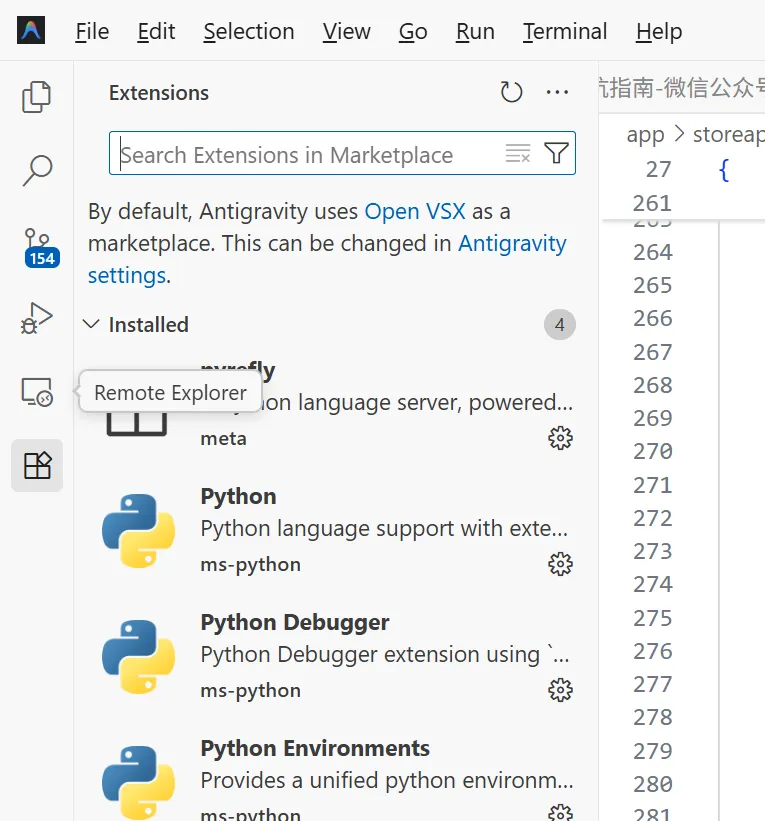Open the extensions filter options
This screenshot has height=821, width=765.
tap(556, 154)
